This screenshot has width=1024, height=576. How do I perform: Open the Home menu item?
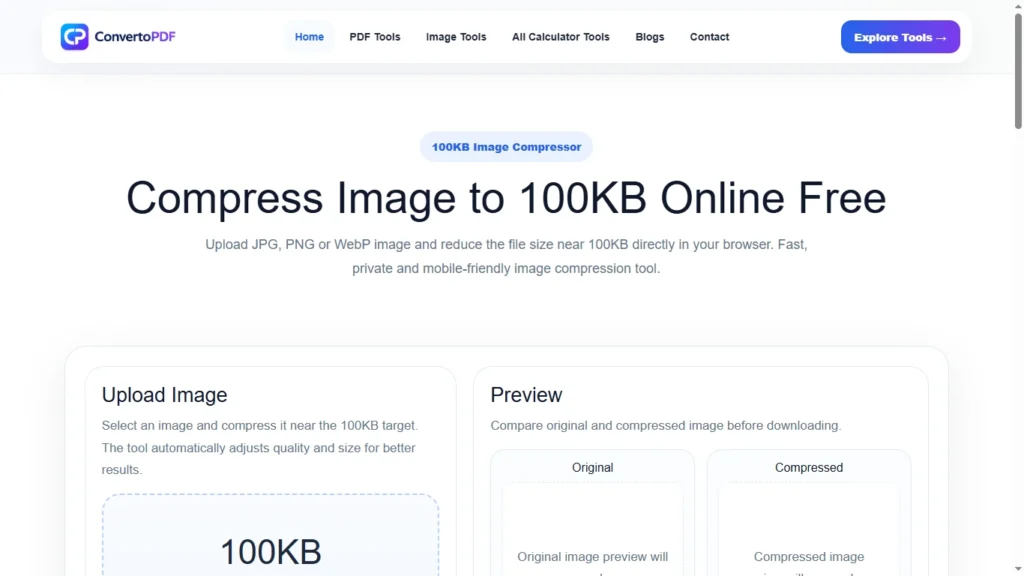pos(309,37)
